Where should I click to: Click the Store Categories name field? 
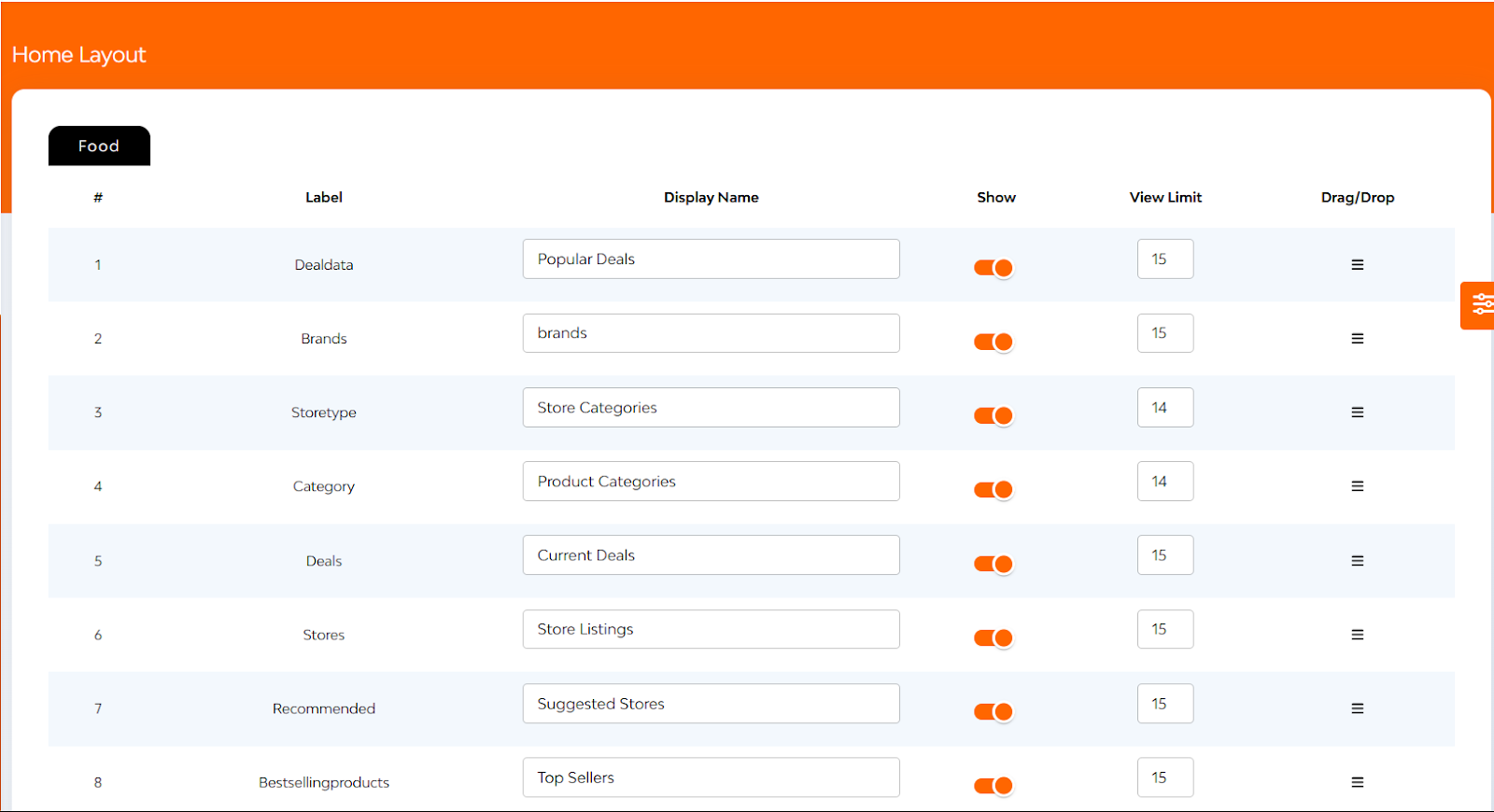coord(712,407)
